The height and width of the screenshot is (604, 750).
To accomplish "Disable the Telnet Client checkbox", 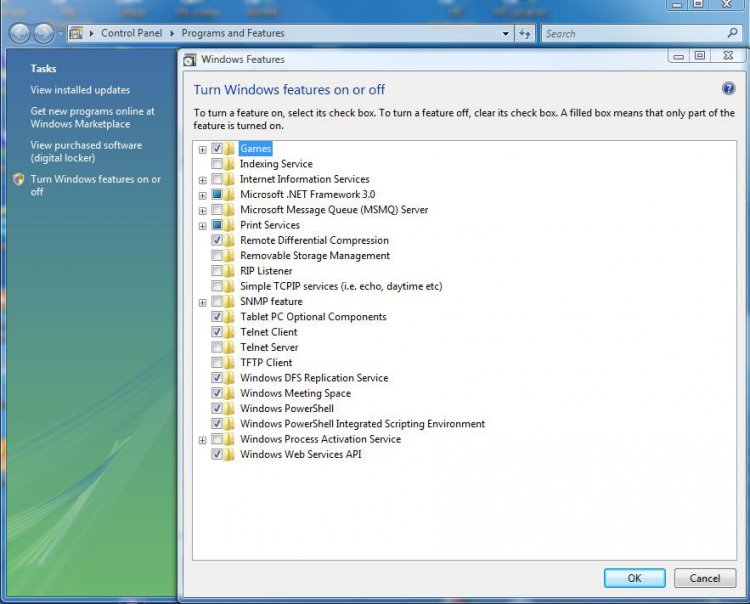I will [x=217, y=332].
